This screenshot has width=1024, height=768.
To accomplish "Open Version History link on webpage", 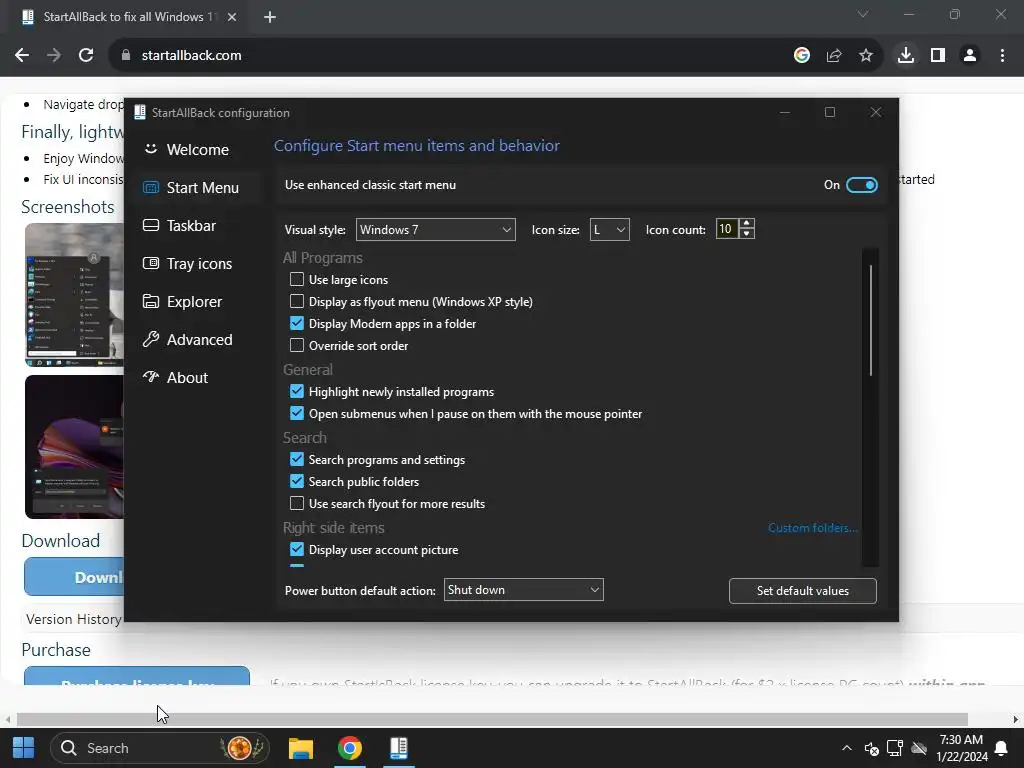I will click(74, 619).
